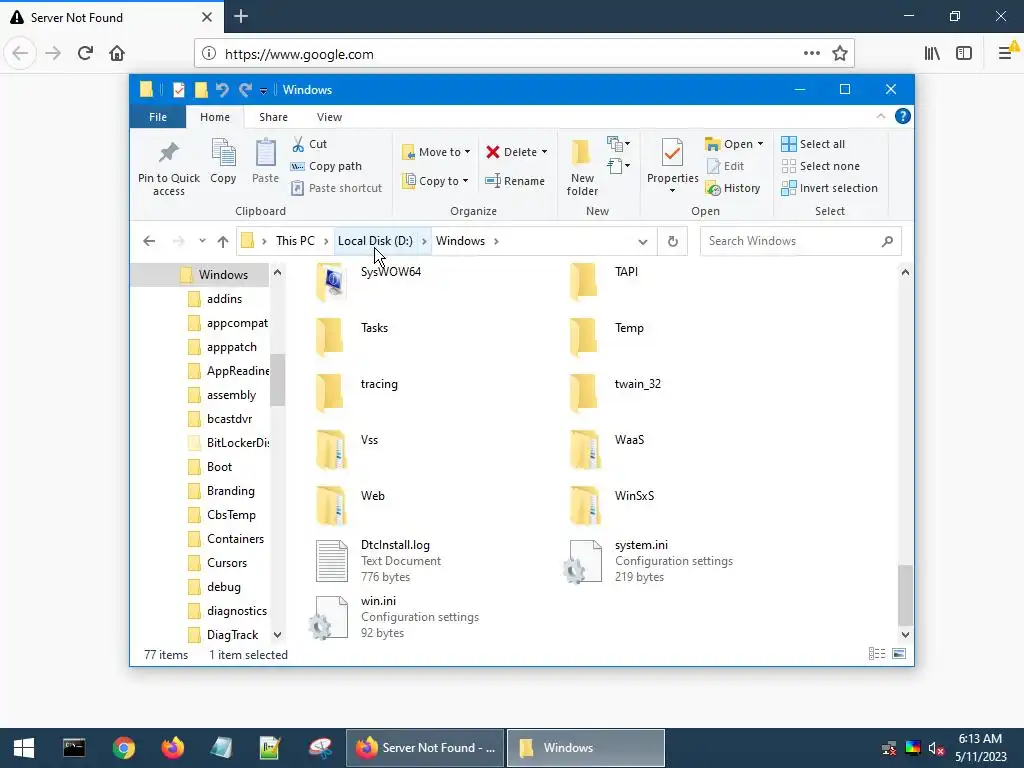Open Firefox page actions menu
Image resolution: width=1024 pixels, height=768 pixels.
[812, 54]
